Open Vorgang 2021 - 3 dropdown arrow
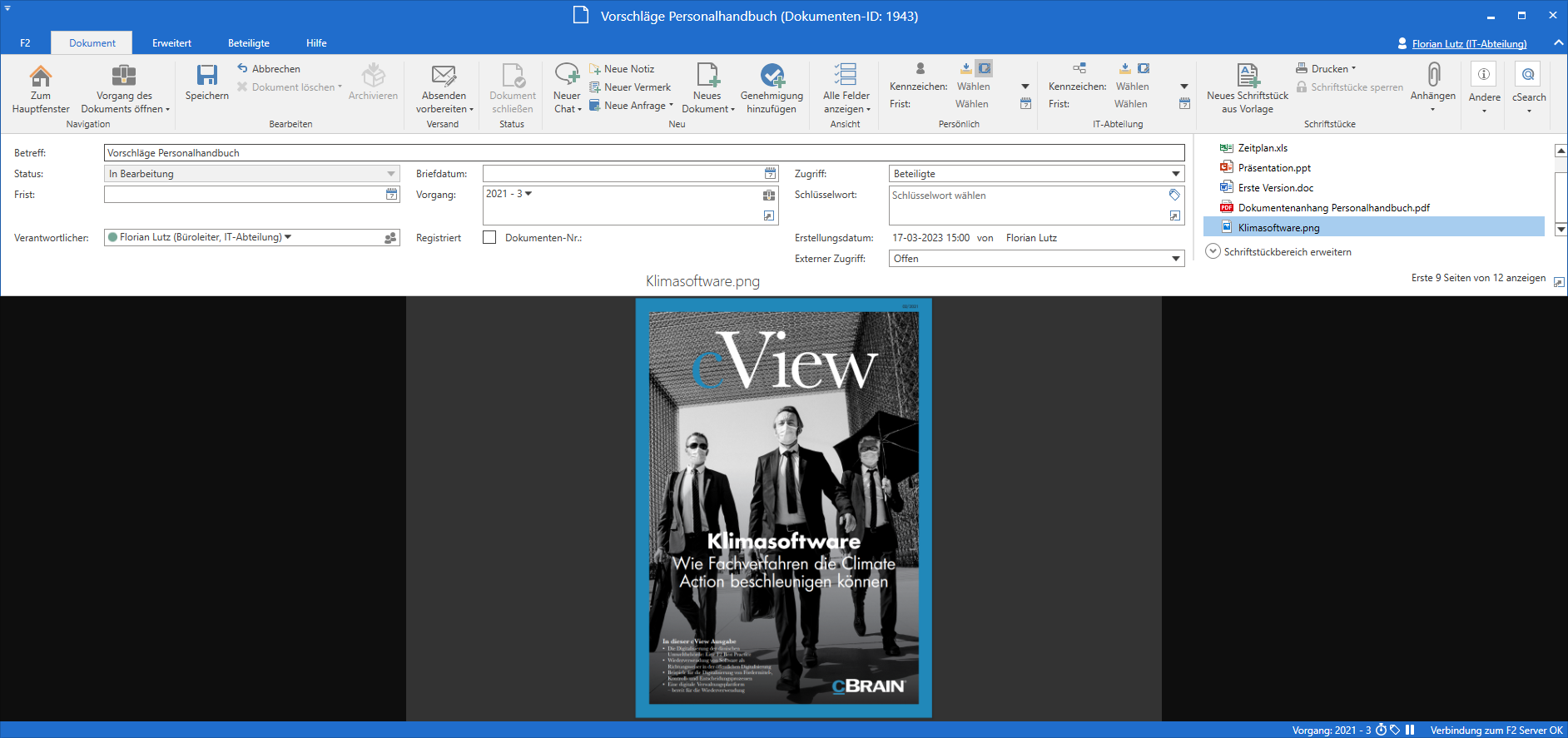The image size is (1568, 738). point(528,194)
